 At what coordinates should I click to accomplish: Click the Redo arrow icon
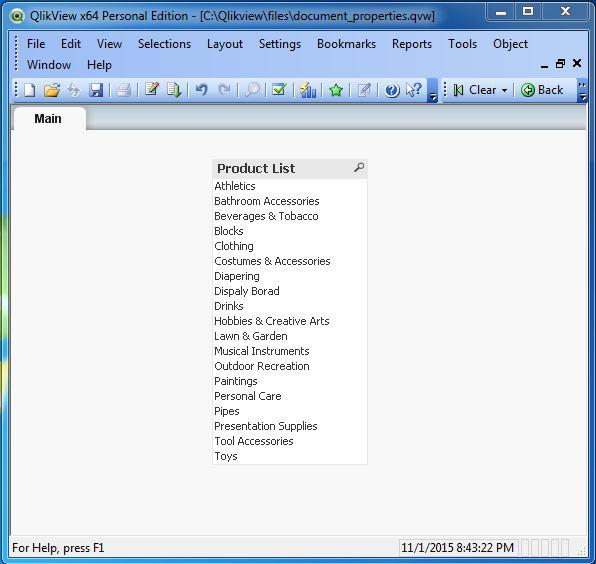point(224,90)
